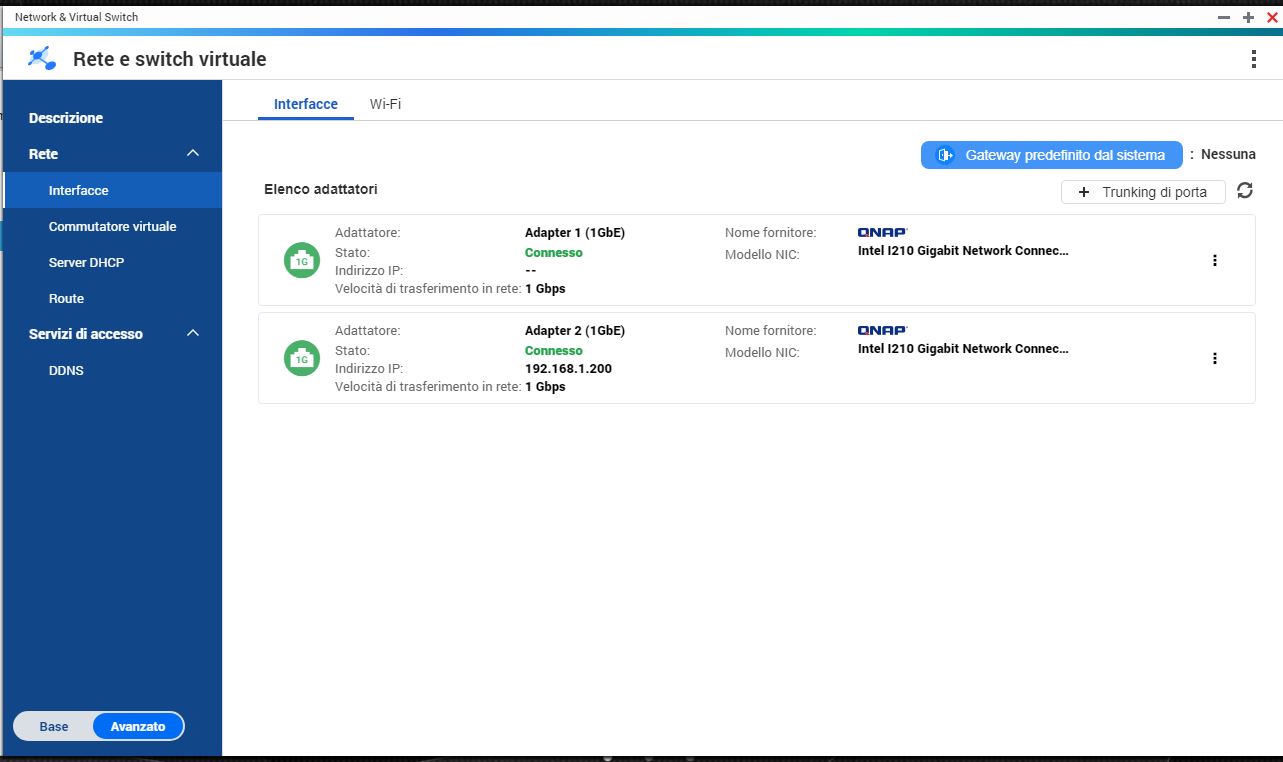Switch to Avanzato mode
Screen dimensions: 1283x762
[138, 726]
